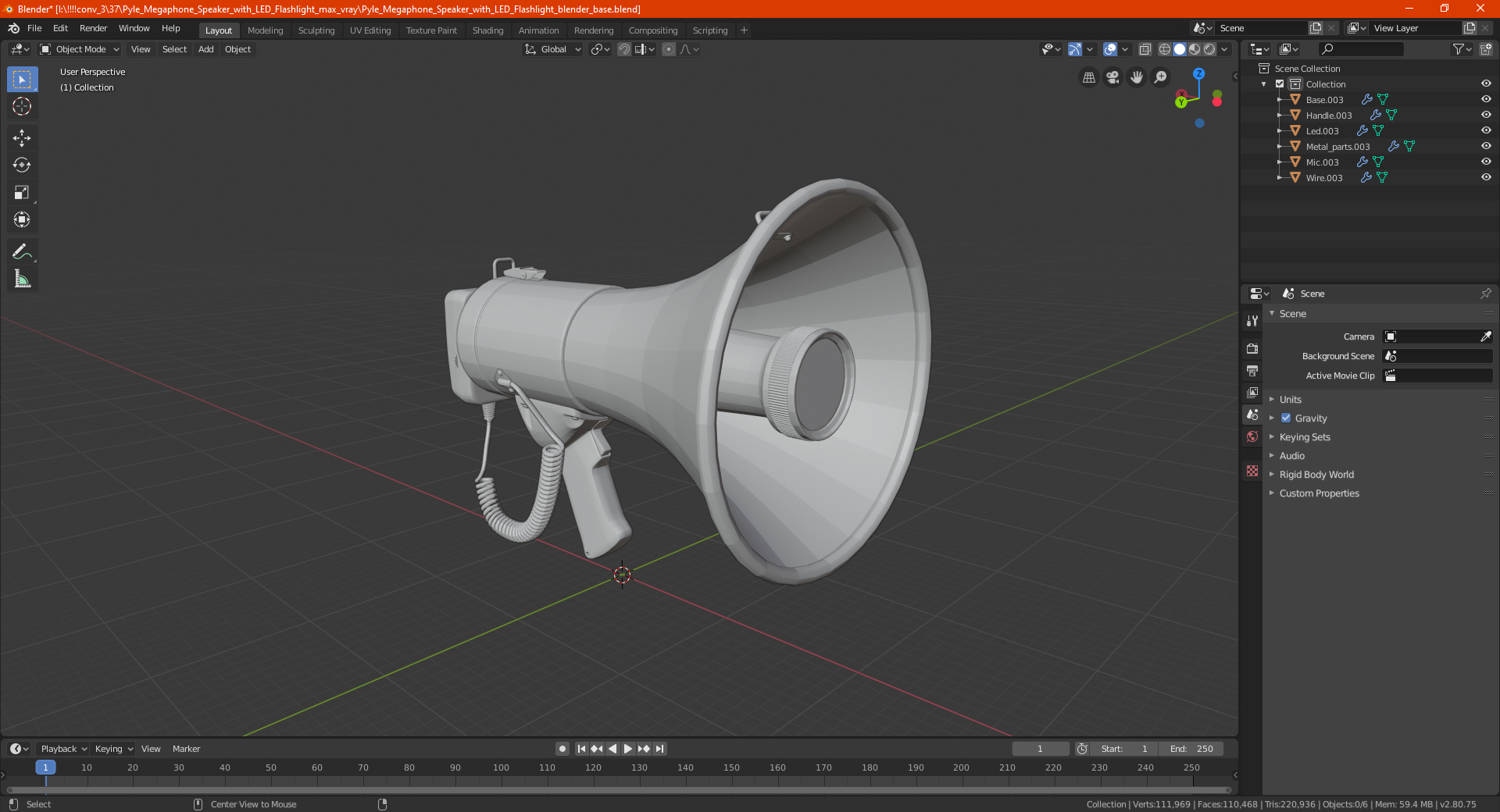Switch to wireframe viewport shading
Image resolution: width=1500 pixels, height=812 pixels.
[1165, 49]
